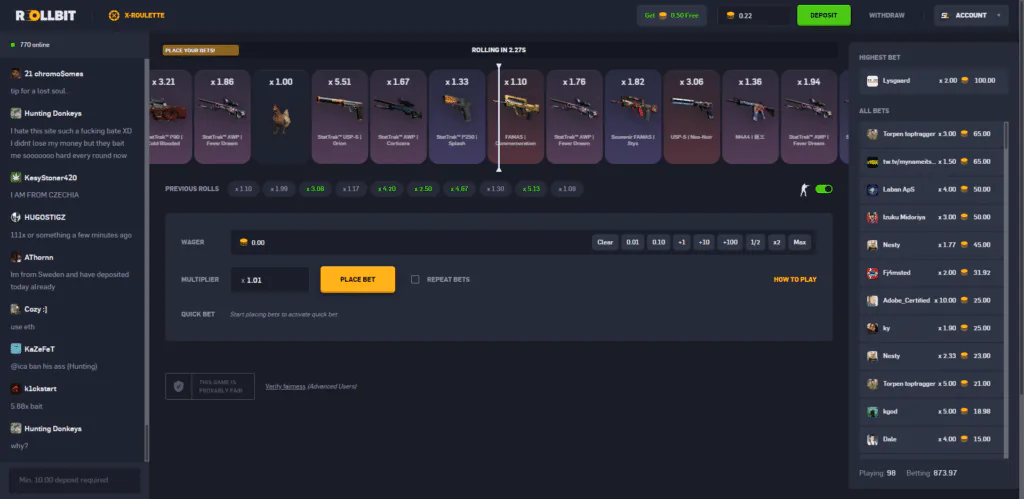Open the X-ROULETTE game tab
Screen dimensions: 1024x499
point(136,15)
